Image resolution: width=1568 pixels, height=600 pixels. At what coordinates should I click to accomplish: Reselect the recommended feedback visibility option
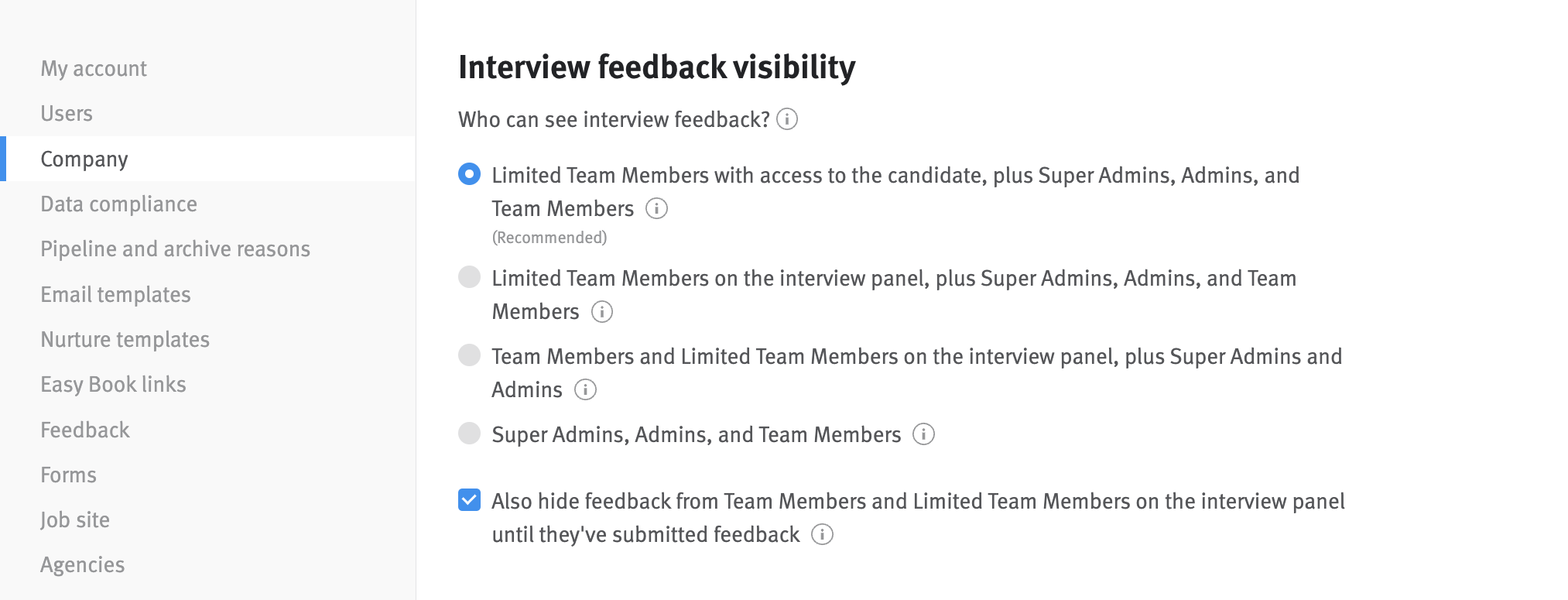(469, 175)
